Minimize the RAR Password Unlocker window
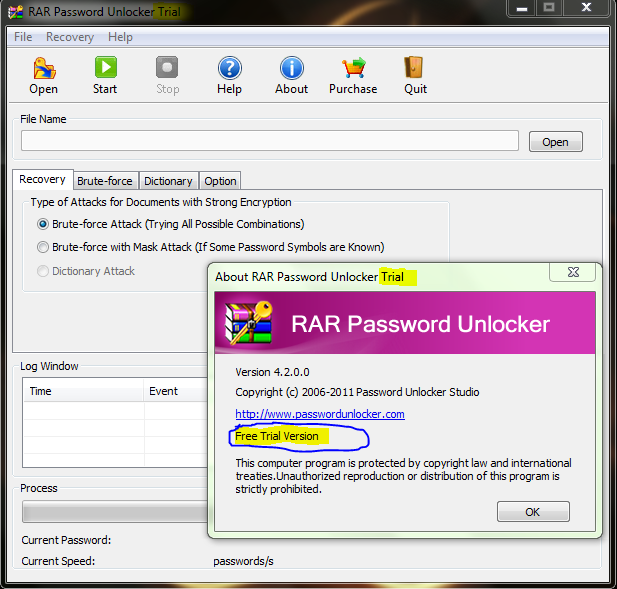The height and width of the screenshot is (589, 617). click(522, 8)
